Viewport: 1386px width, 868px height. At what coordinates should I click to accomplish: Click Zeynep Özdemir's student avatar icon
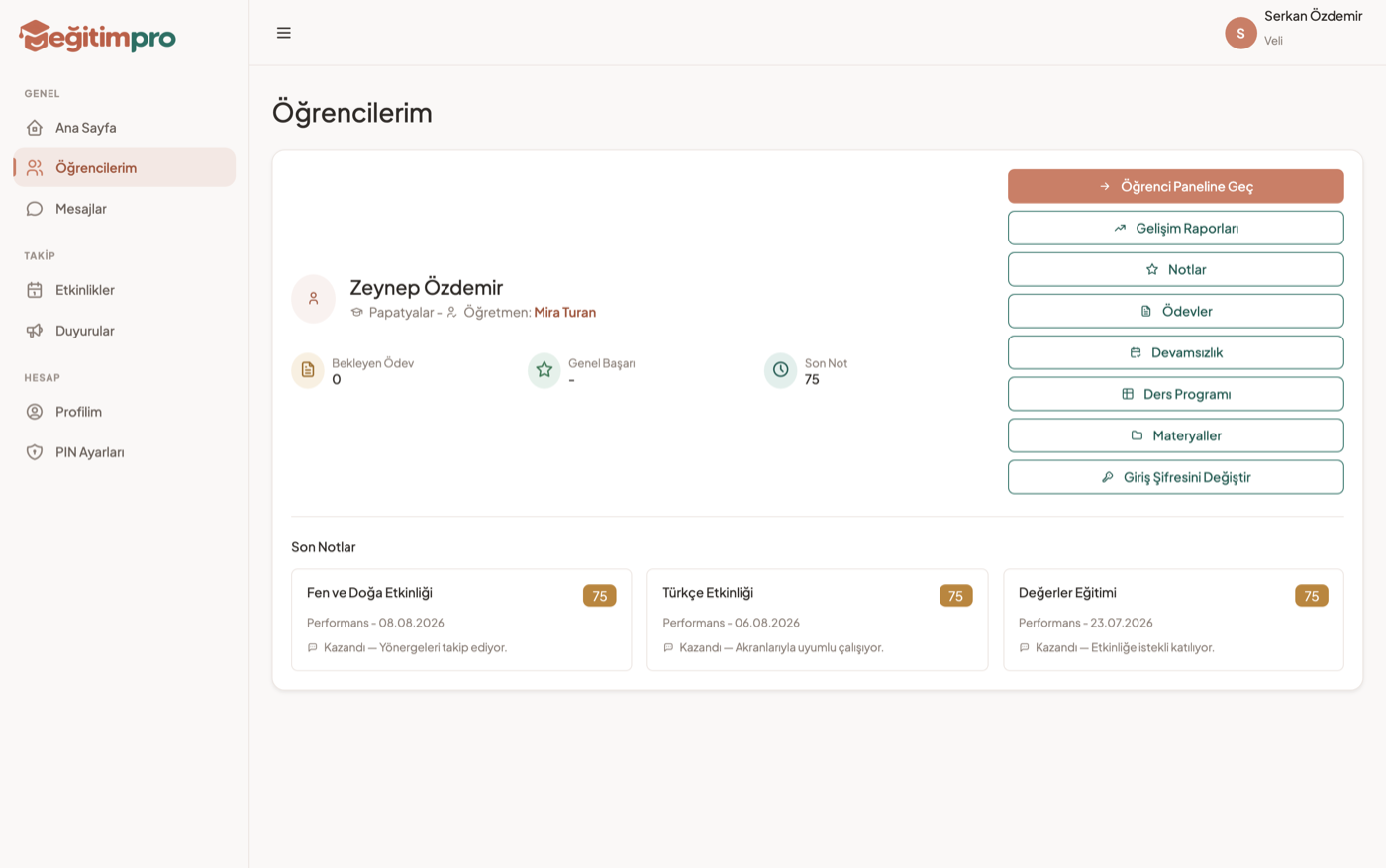(x=314, y=298)
